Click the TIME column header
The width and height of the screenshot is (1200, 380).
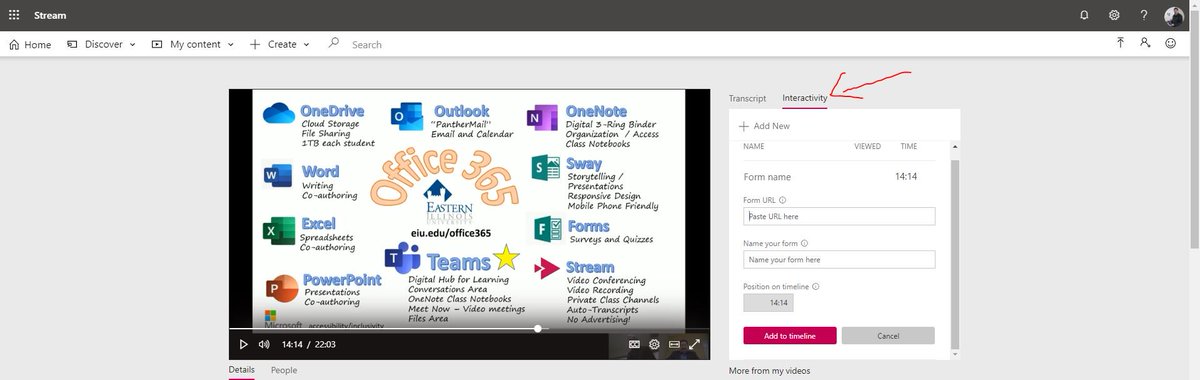(x=908, y=146)
